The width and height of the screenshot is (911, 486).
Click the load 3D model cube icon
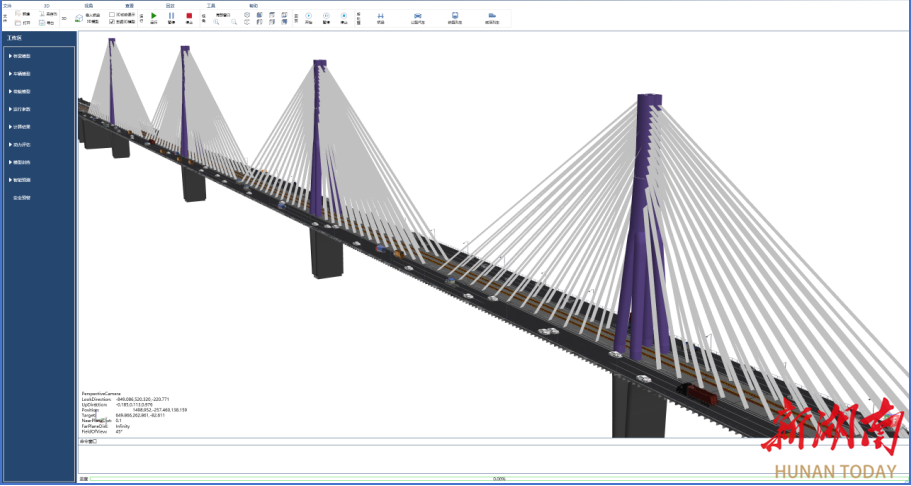(79, 17)
